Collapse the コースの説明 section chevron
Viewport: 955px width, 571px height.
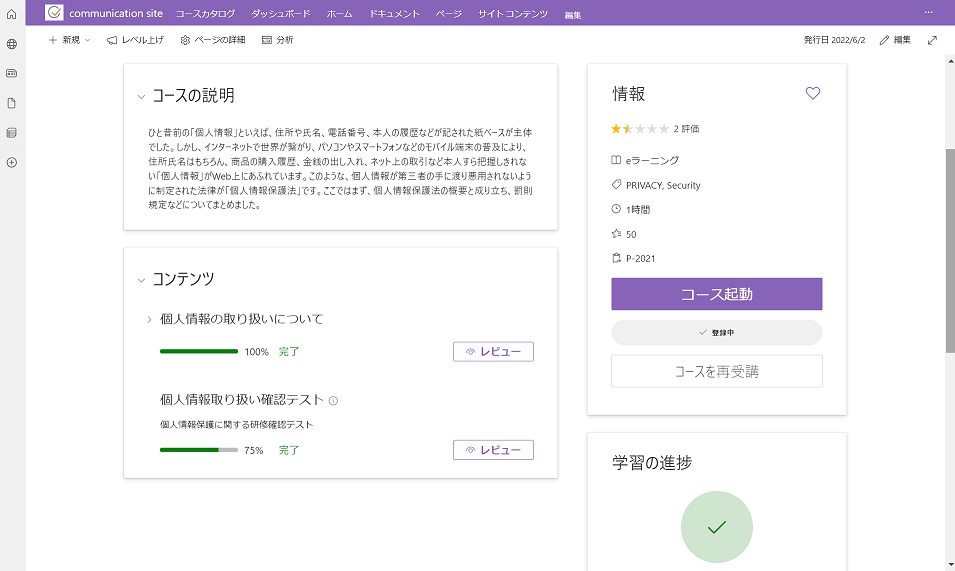pos(141,96)
